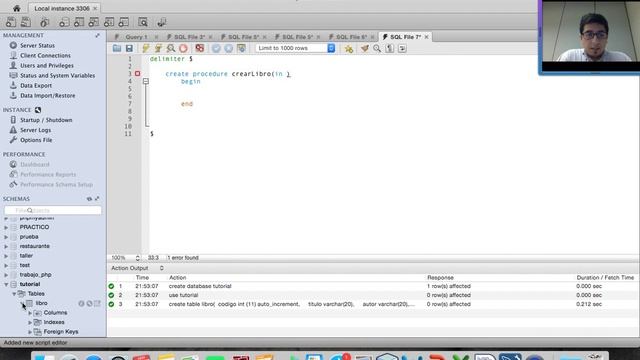Create a new view toolbar icon
This screenshot has width=640, height=360.
point(93,22)
